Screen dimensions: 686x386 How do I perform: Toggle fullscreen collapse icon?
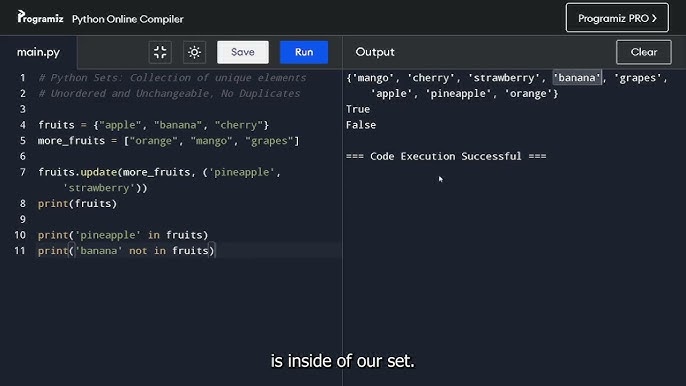coord(160,53)
